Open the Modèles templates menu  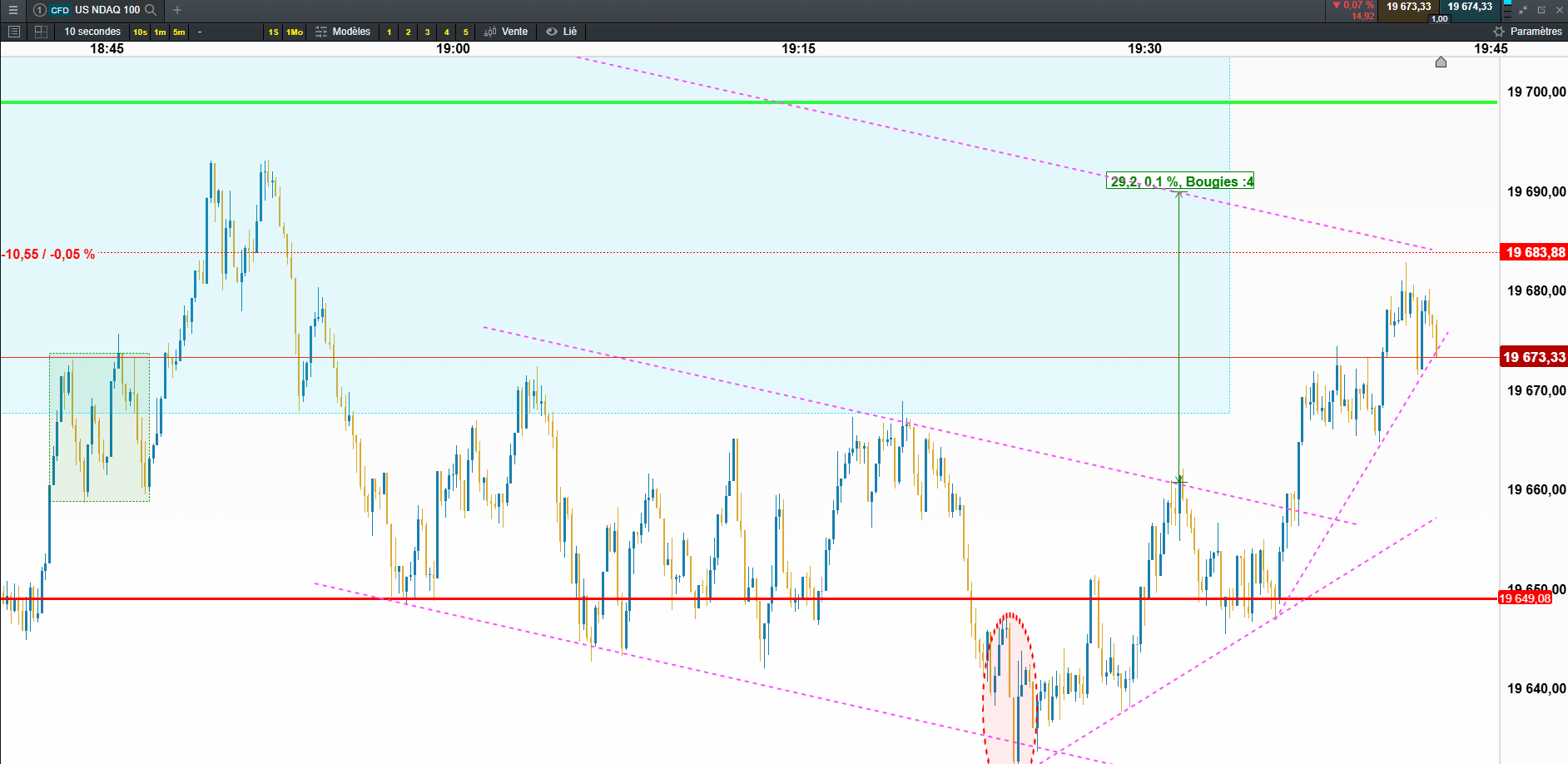(x=343, y=32)
